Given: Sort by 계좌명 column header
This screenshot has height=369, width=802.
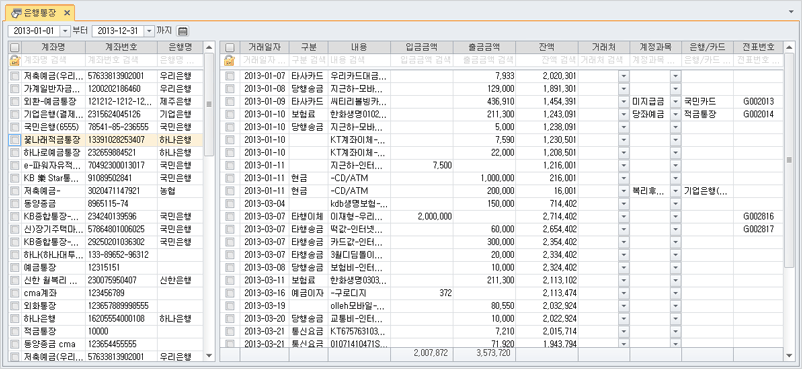Looking at the screenshot, I should 52,47.
